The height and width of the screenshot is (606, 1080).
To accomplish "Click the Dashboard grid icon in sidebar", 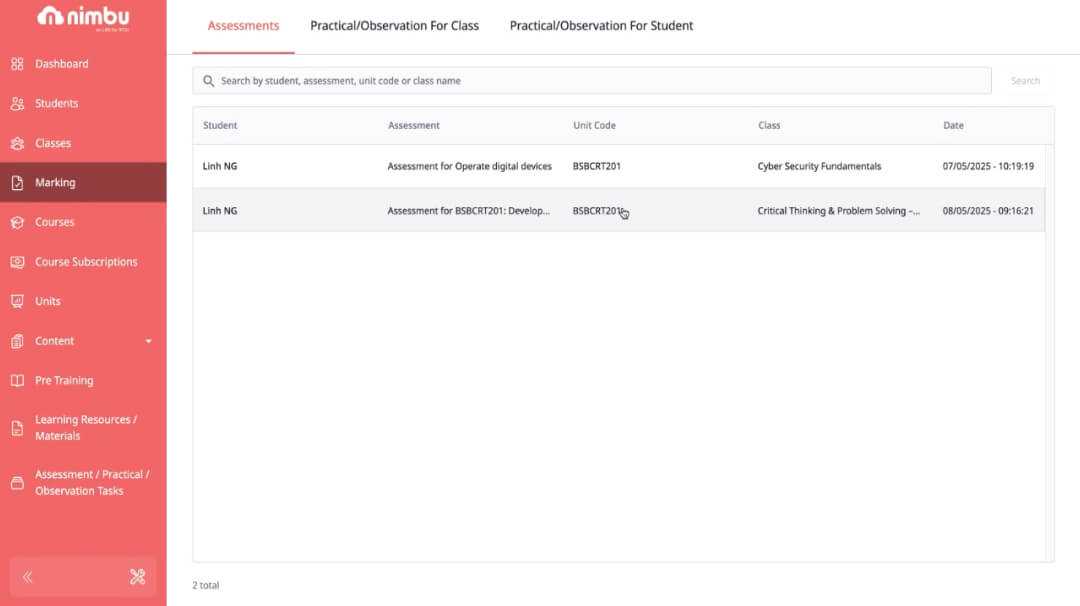I will coord(17,64).
